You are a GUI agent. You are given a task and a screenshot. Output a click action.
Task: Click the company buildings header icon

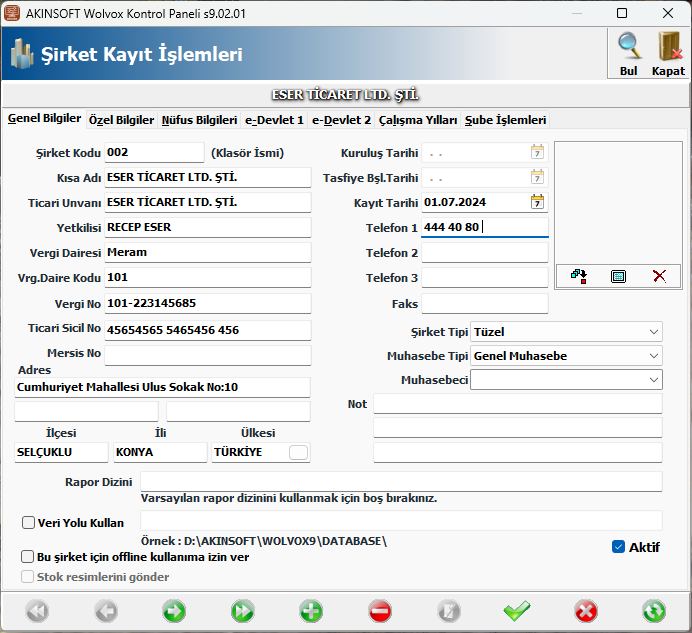(x=22, y=54)
